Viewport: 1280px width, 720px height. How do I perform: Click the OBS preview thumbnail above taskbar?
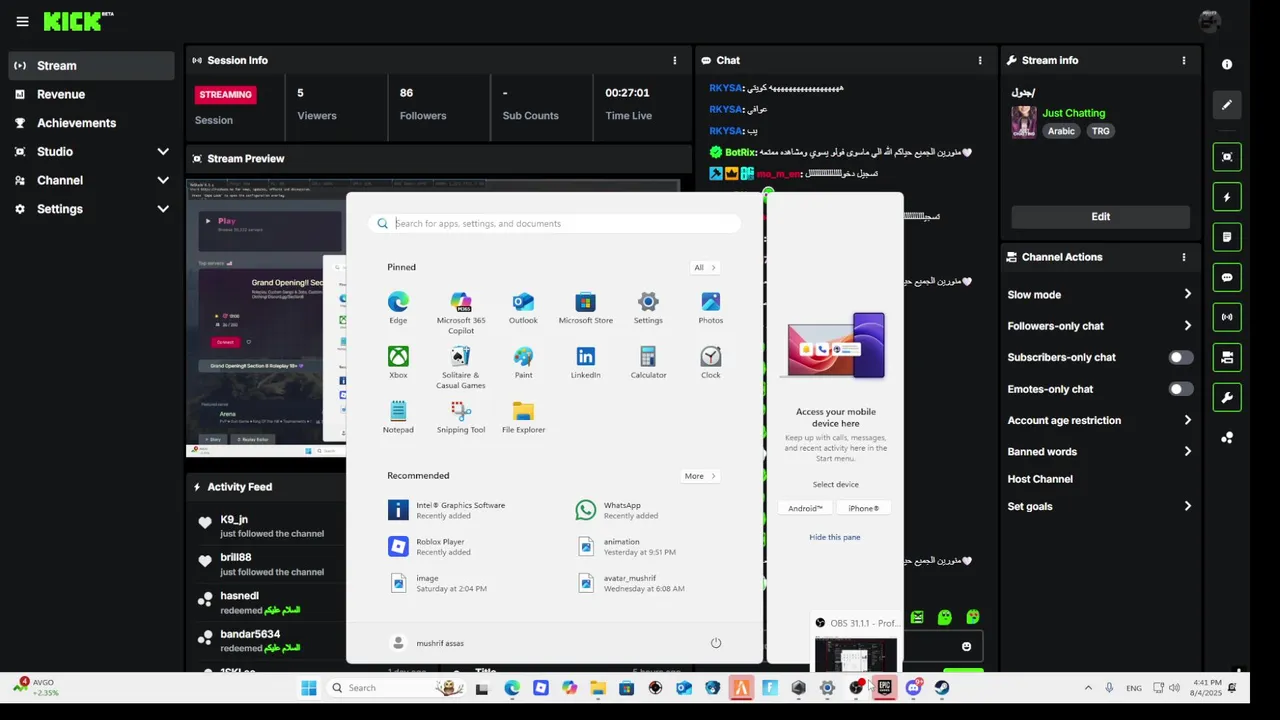pos(855,655)
